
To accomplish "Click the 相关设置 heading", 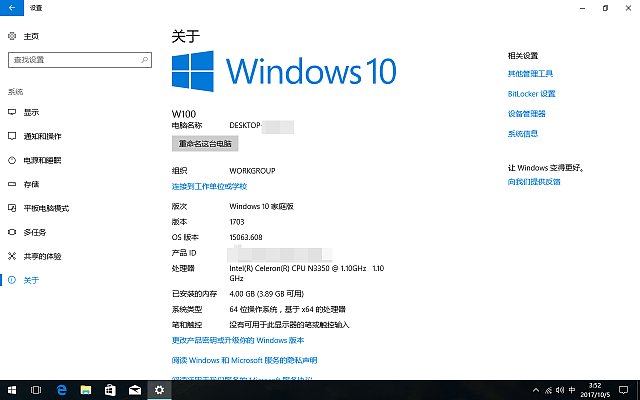I will pyautogui.click(x=523, y=56).
